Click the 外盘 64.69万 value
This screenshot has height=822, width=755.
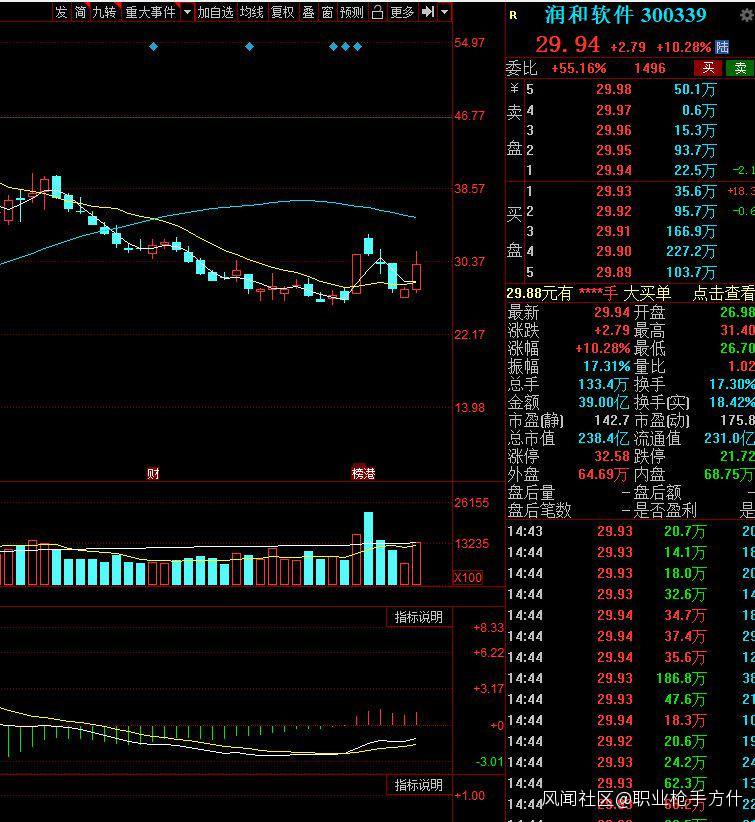603,474
